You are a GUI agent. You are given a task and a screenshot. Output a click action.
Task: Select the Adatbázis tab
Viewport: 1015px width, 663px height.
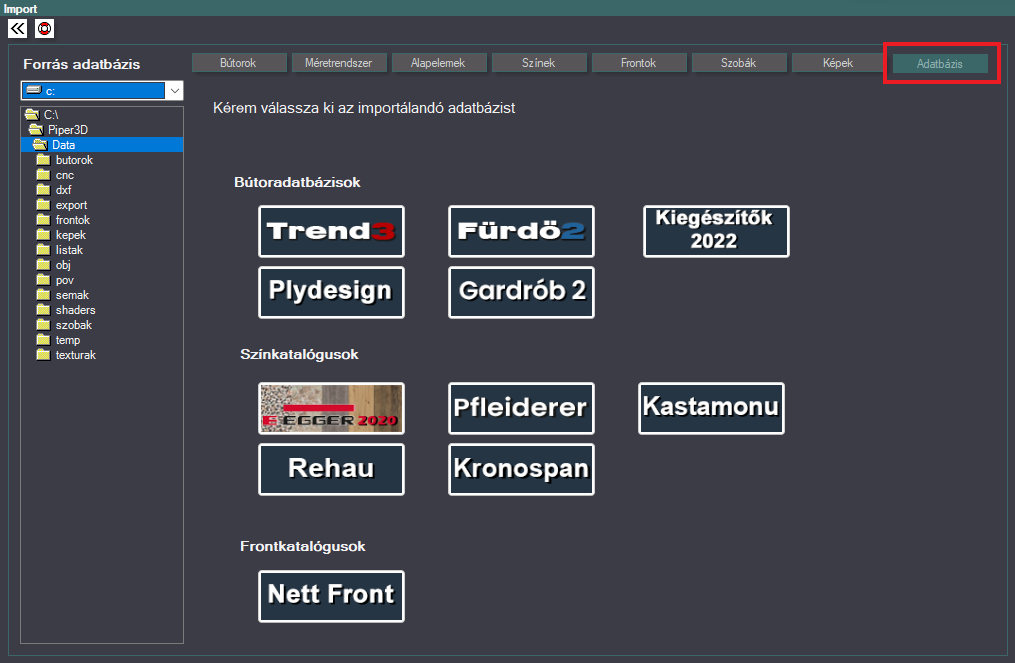click(940, 63)
